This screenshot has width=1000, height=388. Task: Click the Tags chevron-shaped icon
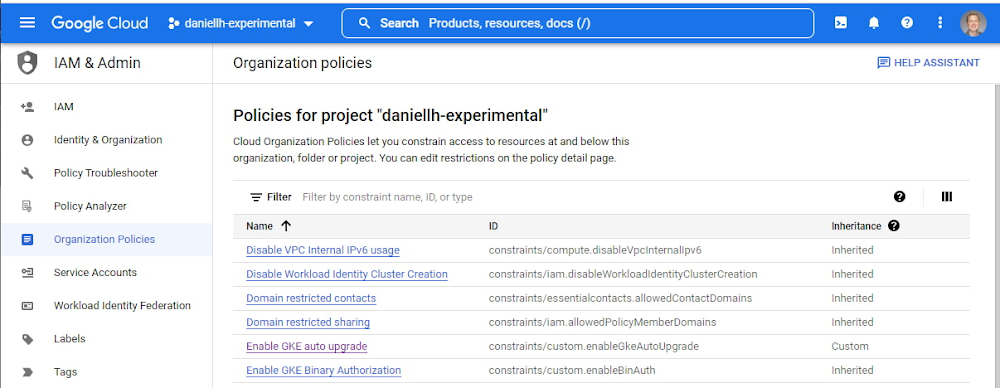point(27,372)
